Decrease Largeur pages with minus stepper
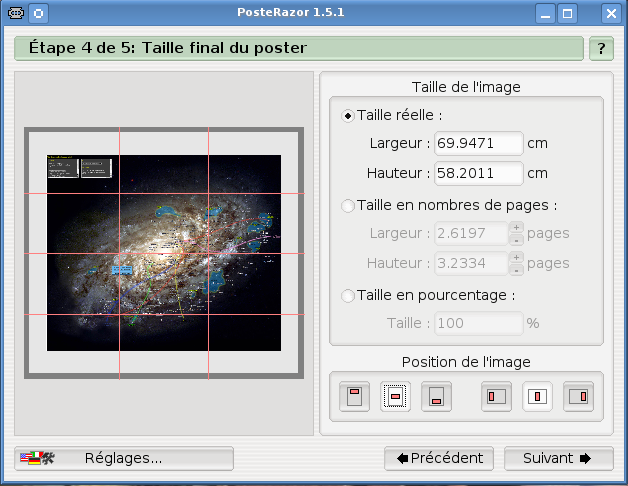628x486 pixels. pyautogui.click(x=516, y=240)
